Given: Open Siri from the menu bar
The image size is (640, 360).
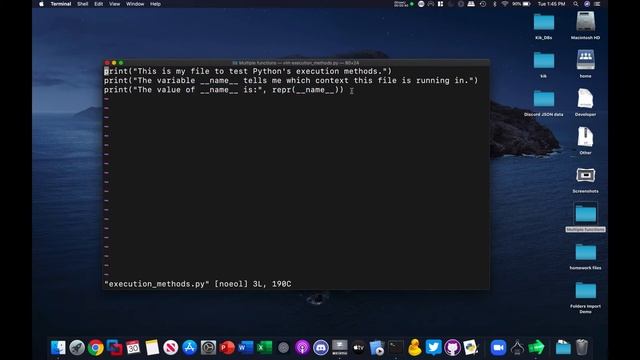Looking at the screenshot, I should pyautogui.click(x=587, y=4).
